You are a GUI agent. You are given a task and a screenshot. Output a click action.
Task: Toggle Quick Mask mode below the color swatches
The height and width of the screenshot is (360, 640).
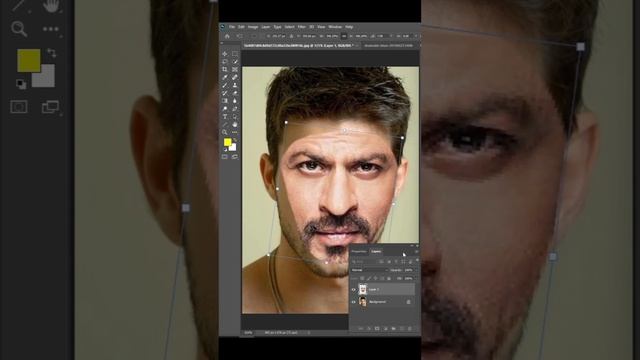(x=224, y=156)
